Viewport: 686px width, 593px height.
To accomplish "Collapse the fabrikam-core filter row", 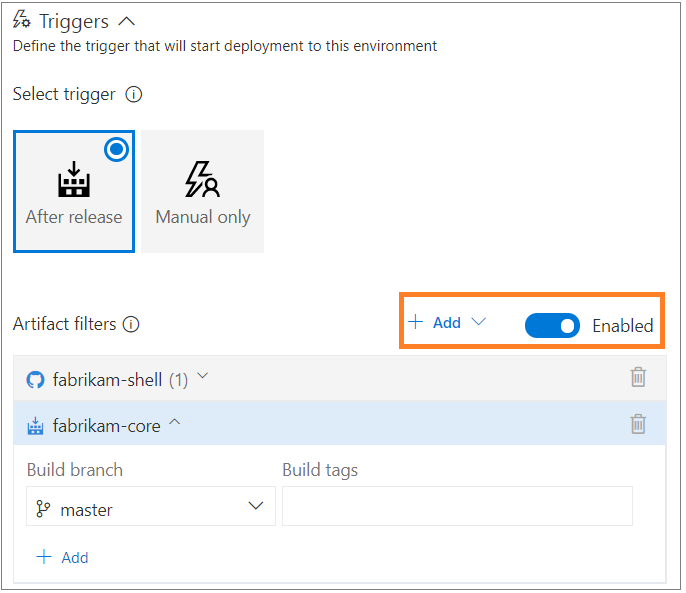I will [x=175, y=423].
